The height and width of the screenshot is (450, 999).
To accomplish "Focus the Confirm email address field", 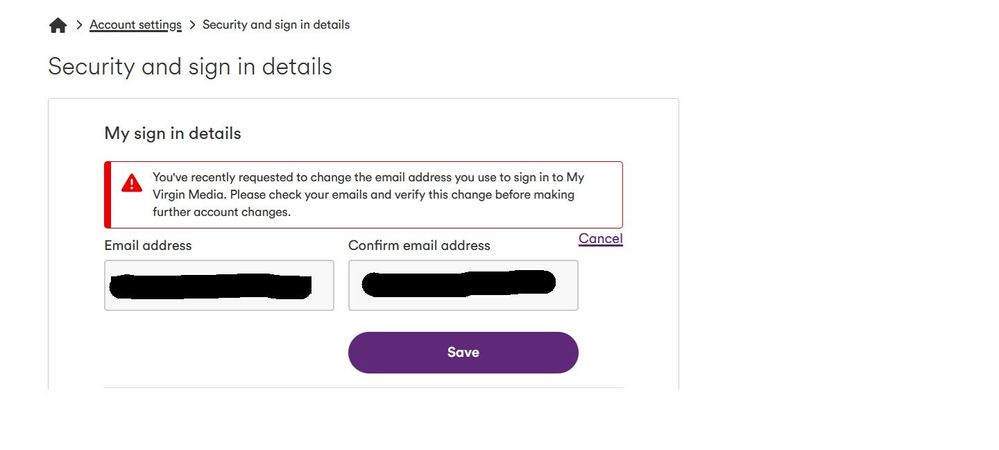I will pyautogui.click(x=463, y=285).
